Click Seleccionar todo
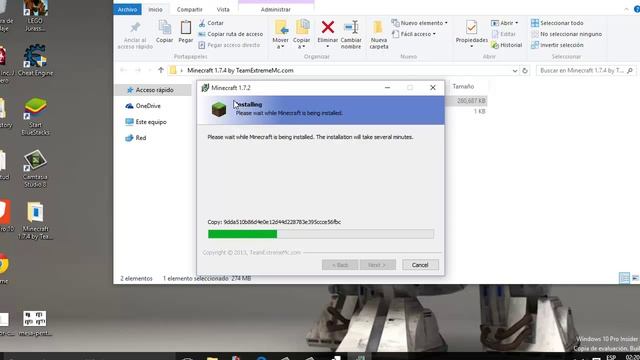The height and width of the screenshot is (360, 640). (557, 23)
